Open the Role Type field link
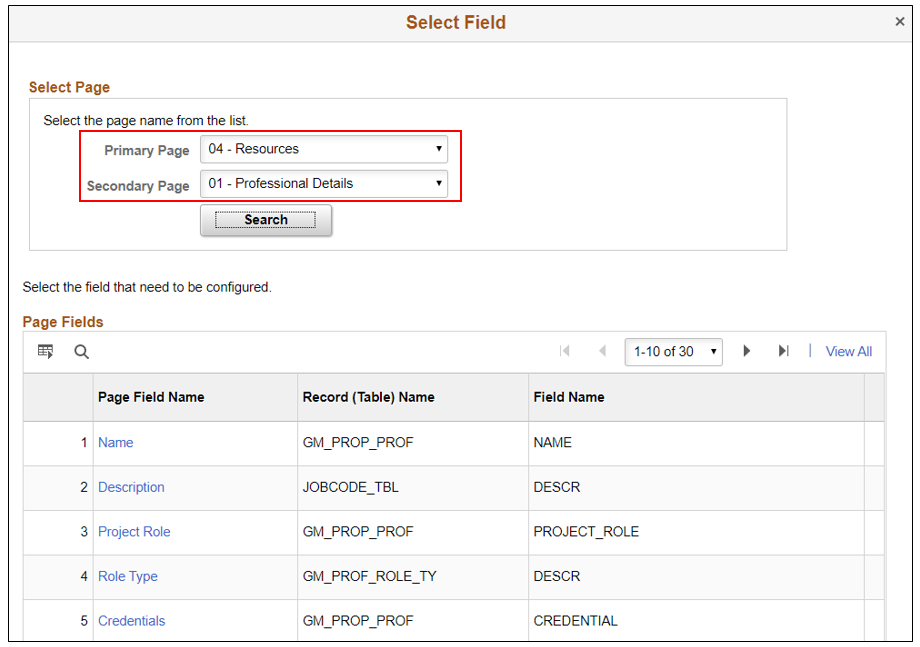The image size is (920, 647). click(x=128, y=576)
